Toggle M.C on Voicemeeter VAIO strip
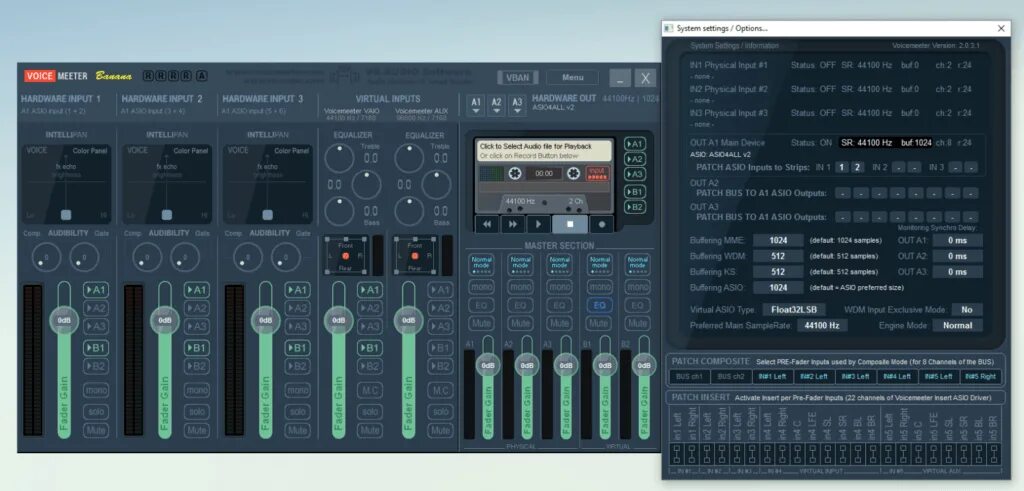 tap(370, 390)
